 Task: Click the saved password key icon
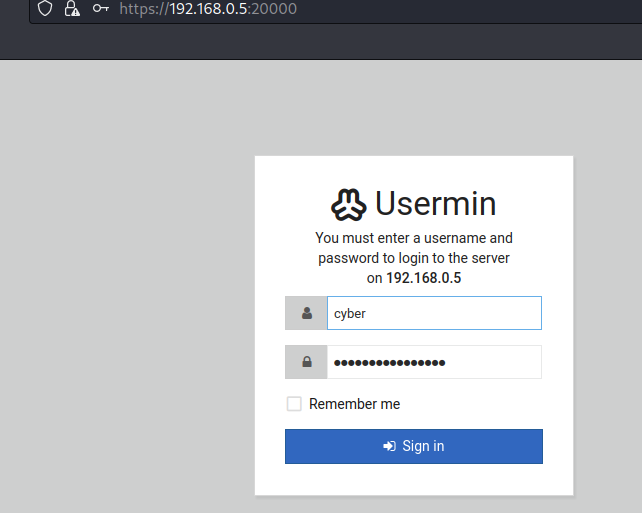(x=100, y=8)
